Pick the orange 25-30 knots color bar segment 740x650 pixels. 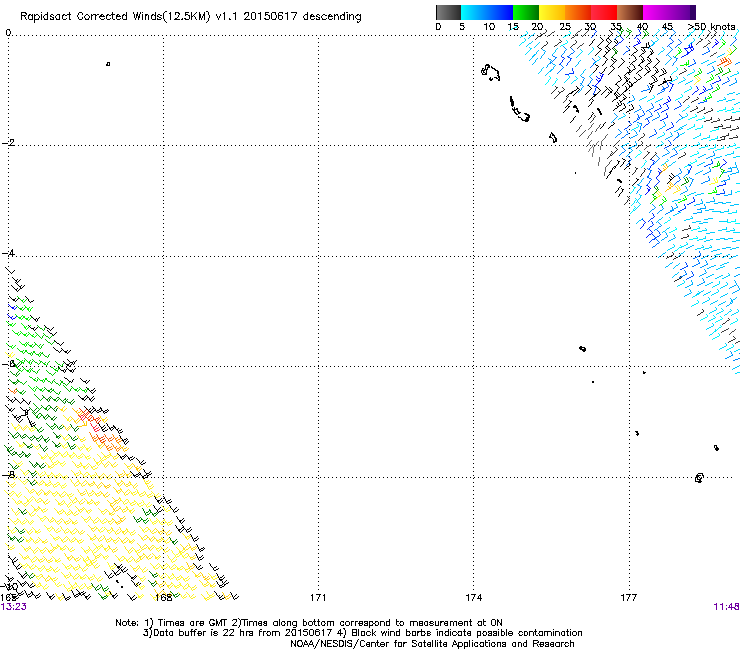coord(578,12)
